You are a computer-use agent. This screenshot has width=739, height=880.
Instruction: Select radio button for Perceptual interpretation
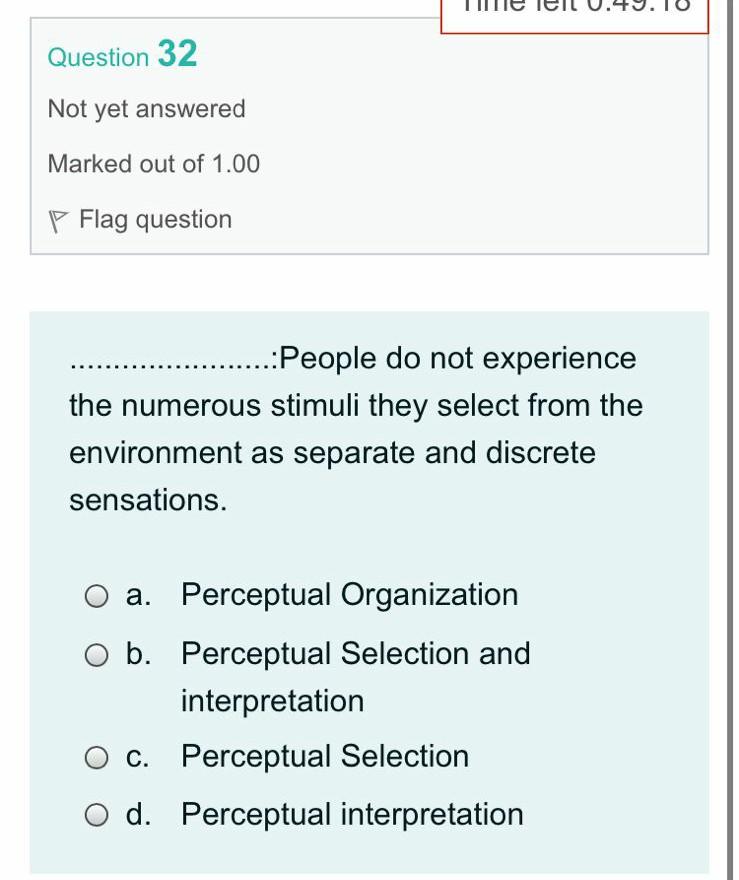[97, 815]
